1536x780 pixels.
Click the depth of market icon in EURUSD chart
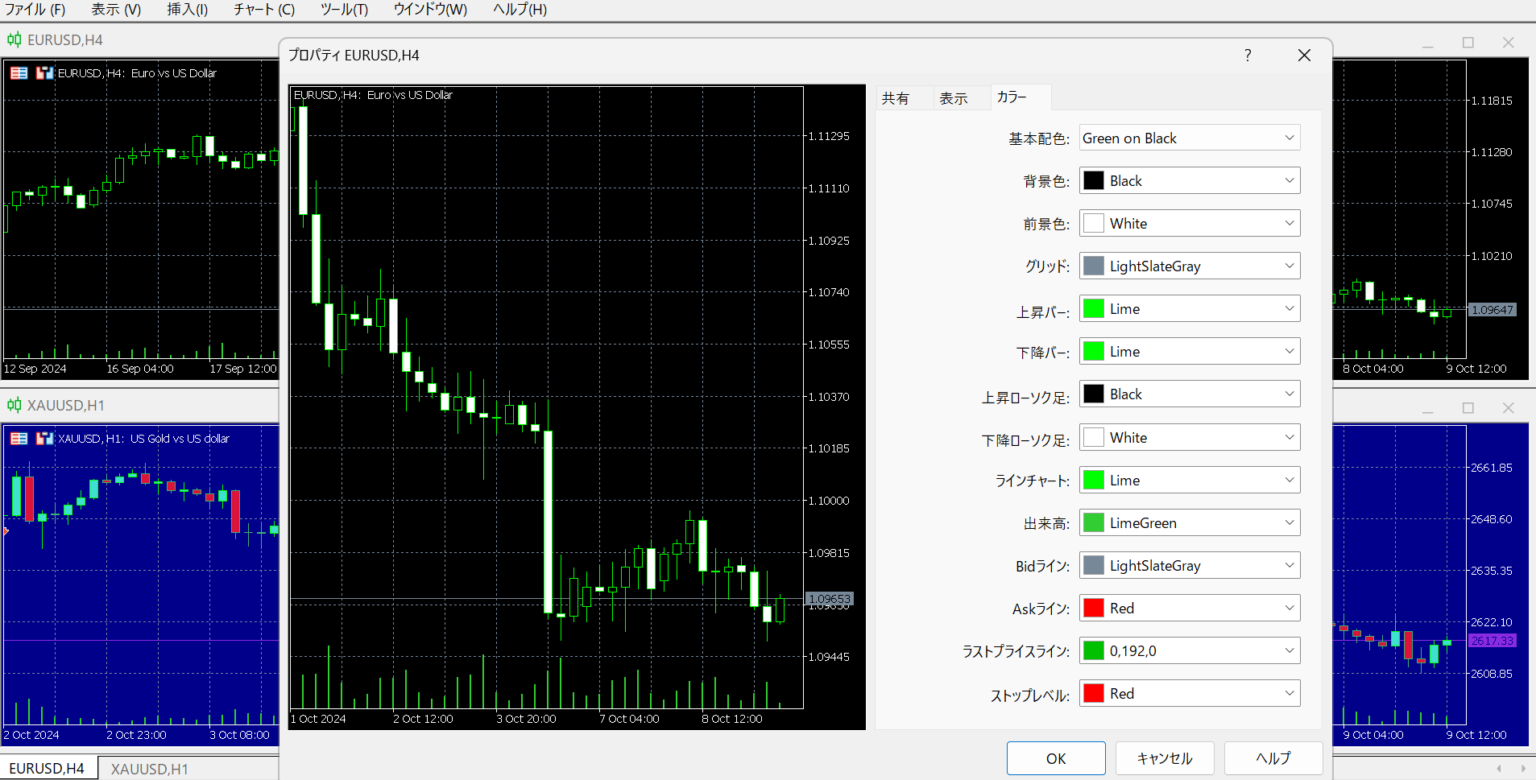click(44, 73)
